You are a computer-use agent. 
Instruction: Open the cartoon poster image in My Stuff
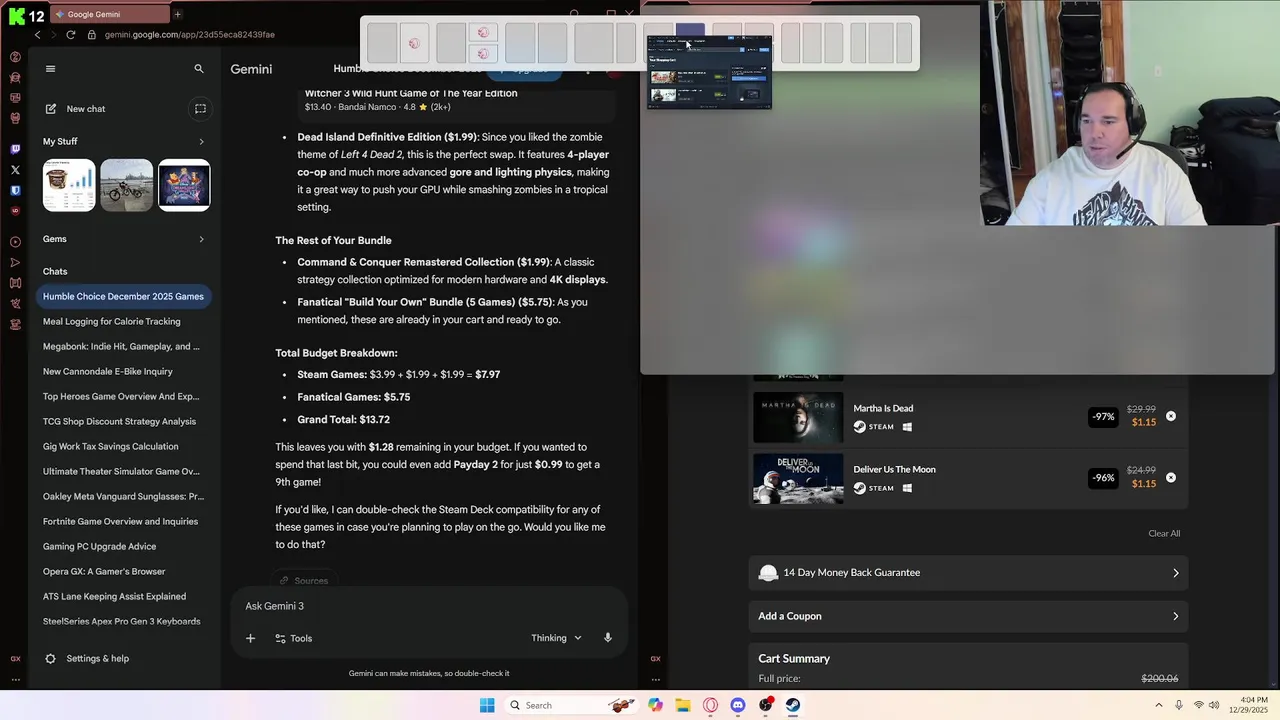(x=184, y=185)
